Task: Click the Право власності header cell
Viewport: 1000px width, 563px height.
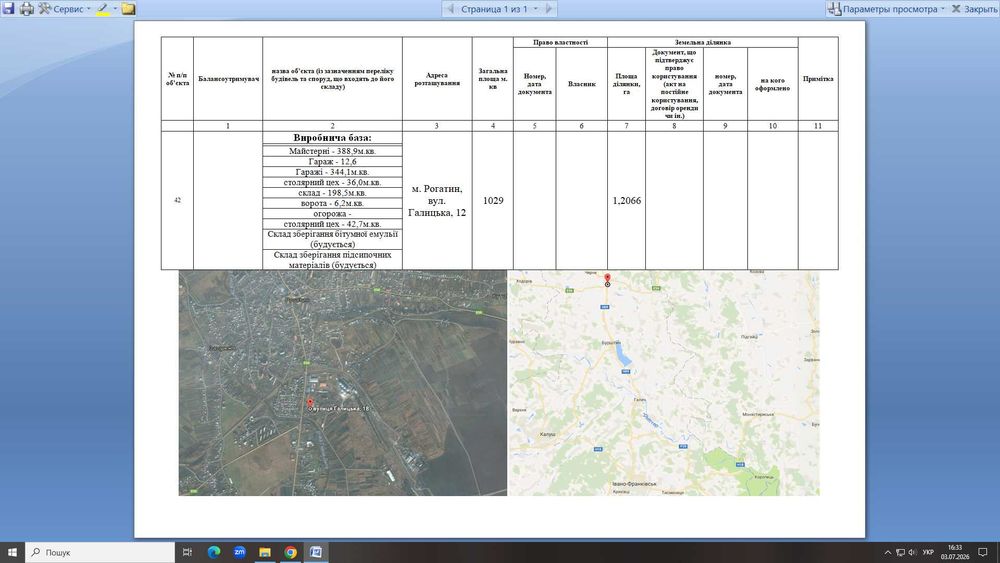Action: (x=560, y=42)
